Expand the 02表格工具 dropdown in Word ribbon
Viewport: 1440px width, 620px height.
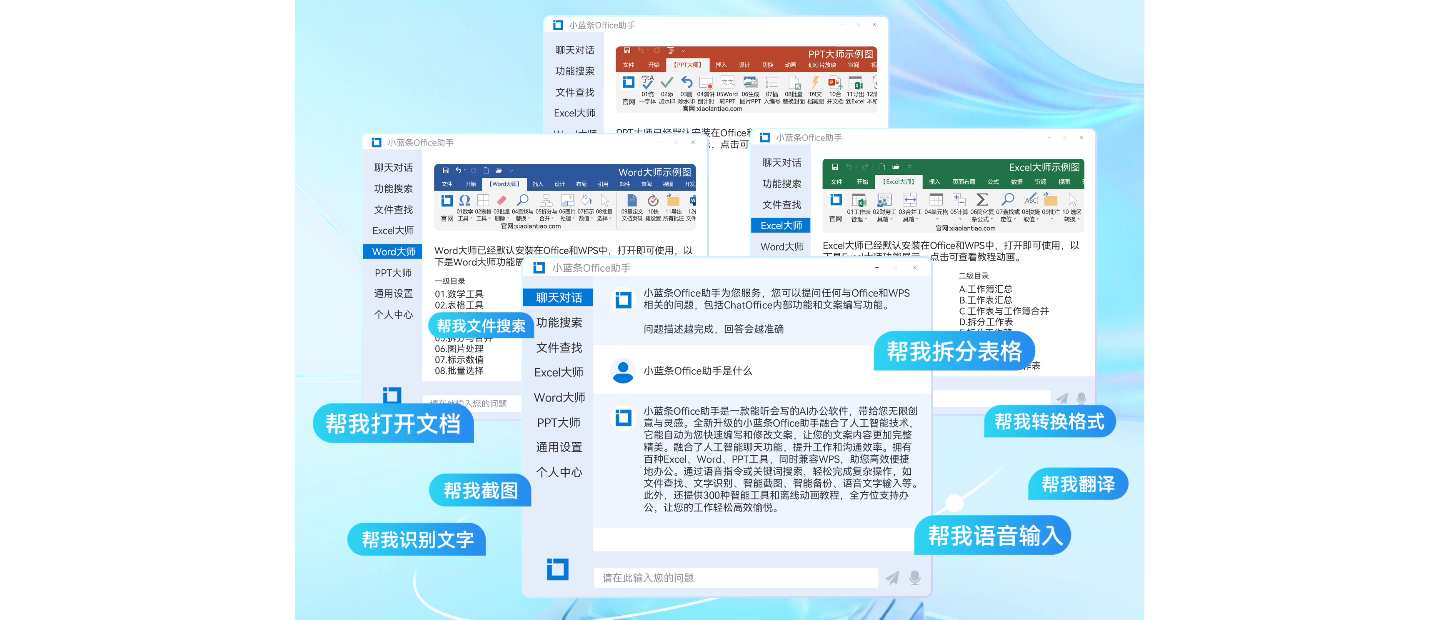[489, 217]
